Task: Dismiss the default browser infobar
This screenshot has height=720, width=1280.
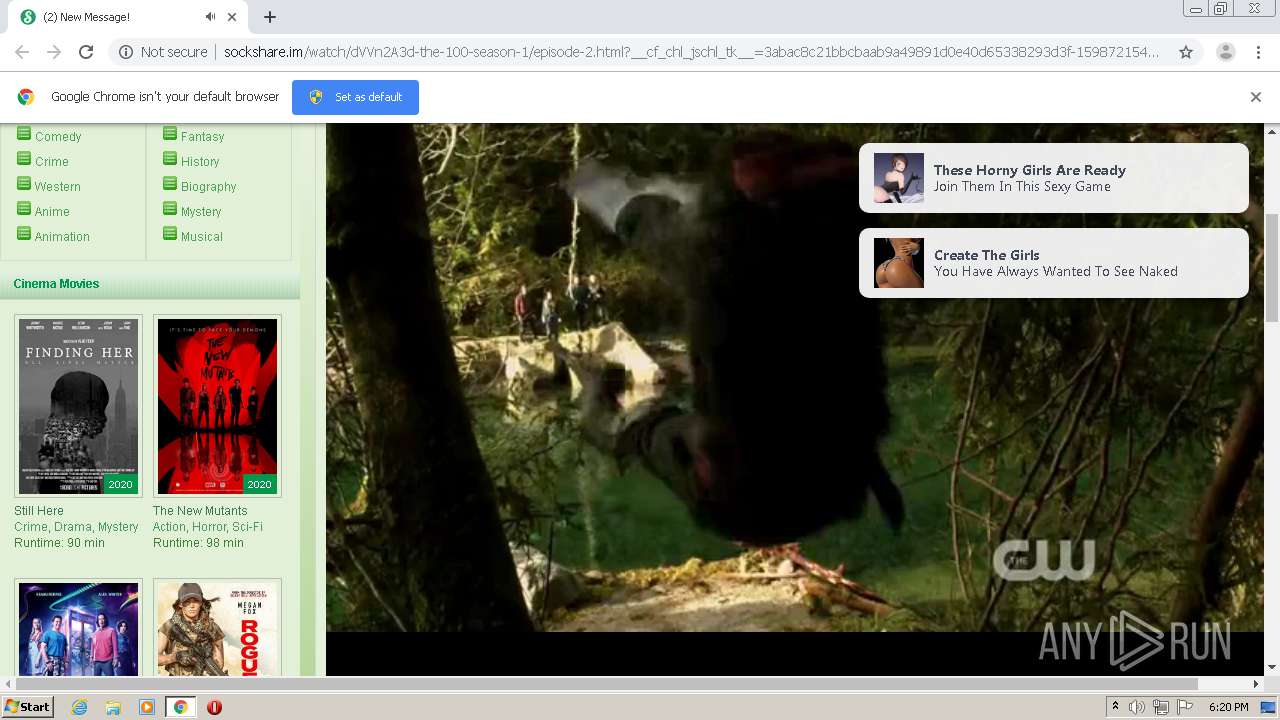Action: (x=1256, y=97)
